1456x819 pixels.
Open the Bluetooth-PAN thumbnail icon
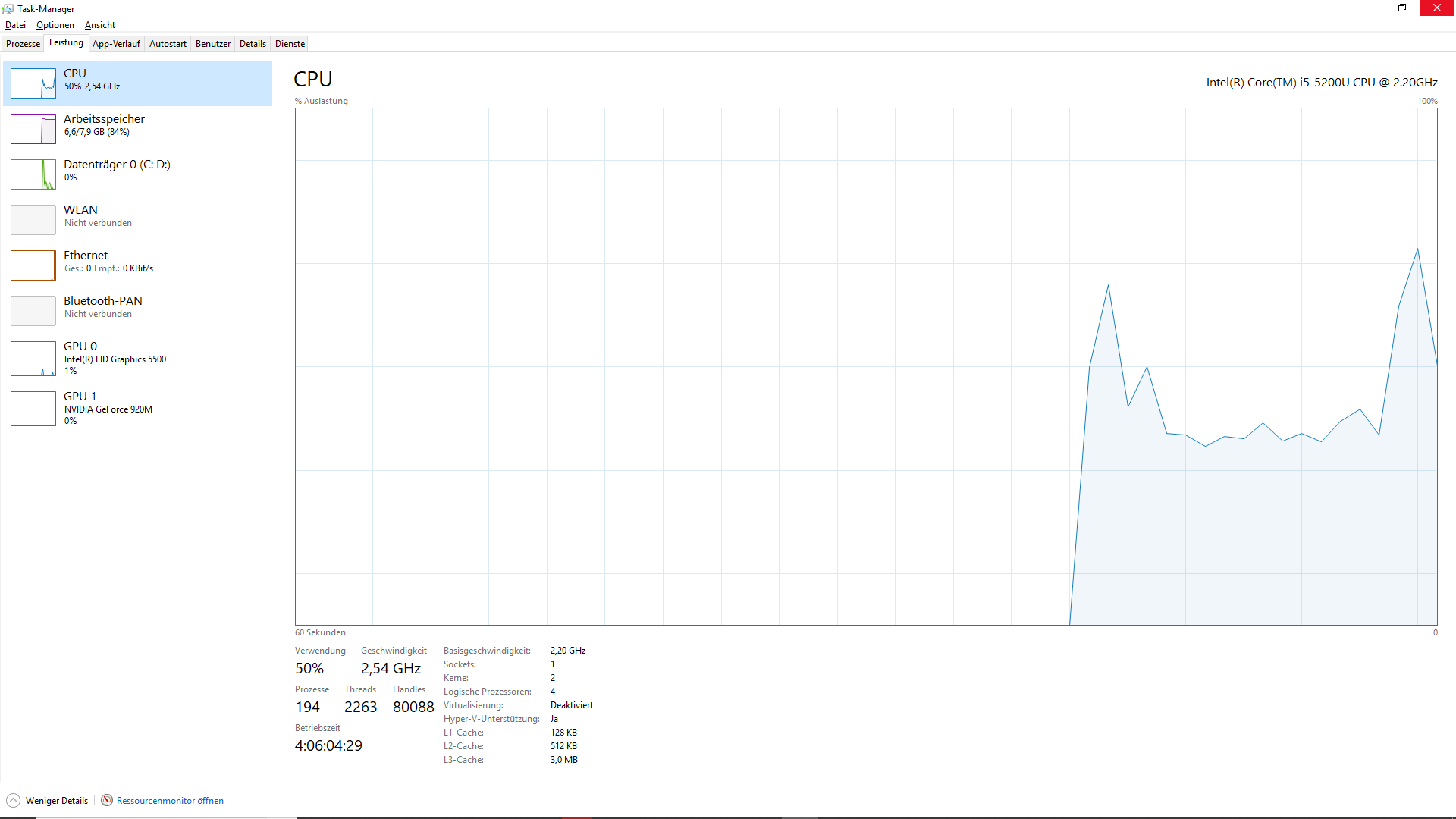point(33,311)
